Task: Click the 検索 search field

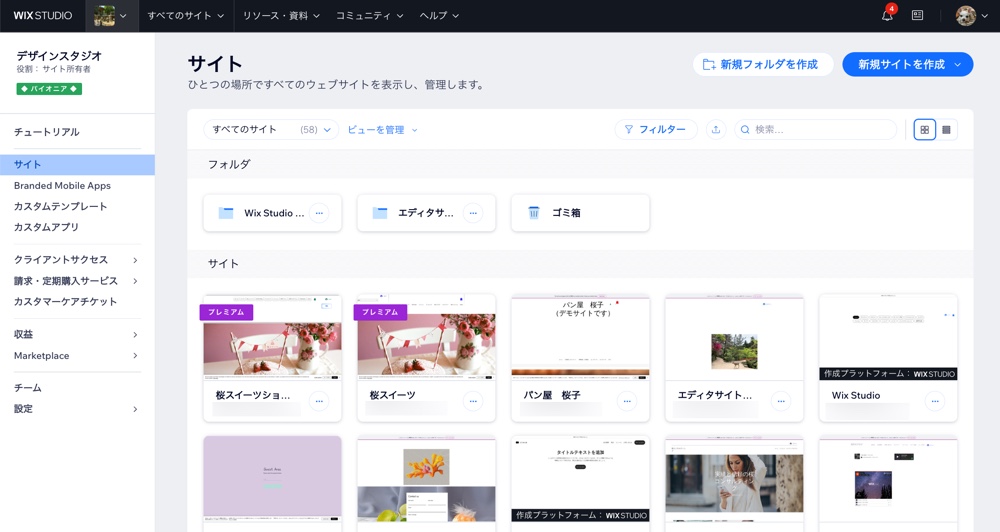Action: pos(816,129)
